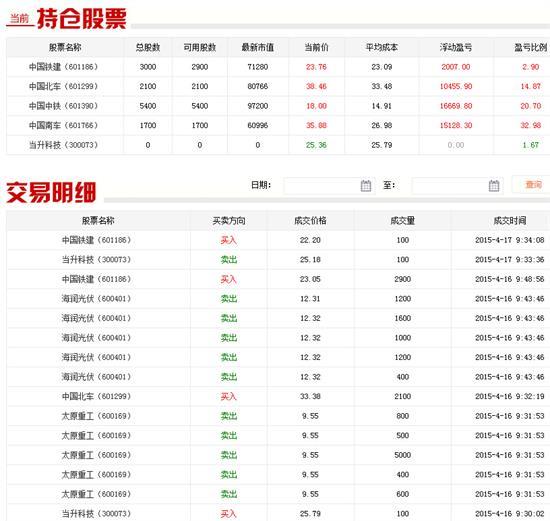Click volume 800 of 太原重工 trade
Image resolution: width=550 pixels, height=521 pixels.
(x=402, y=416)
